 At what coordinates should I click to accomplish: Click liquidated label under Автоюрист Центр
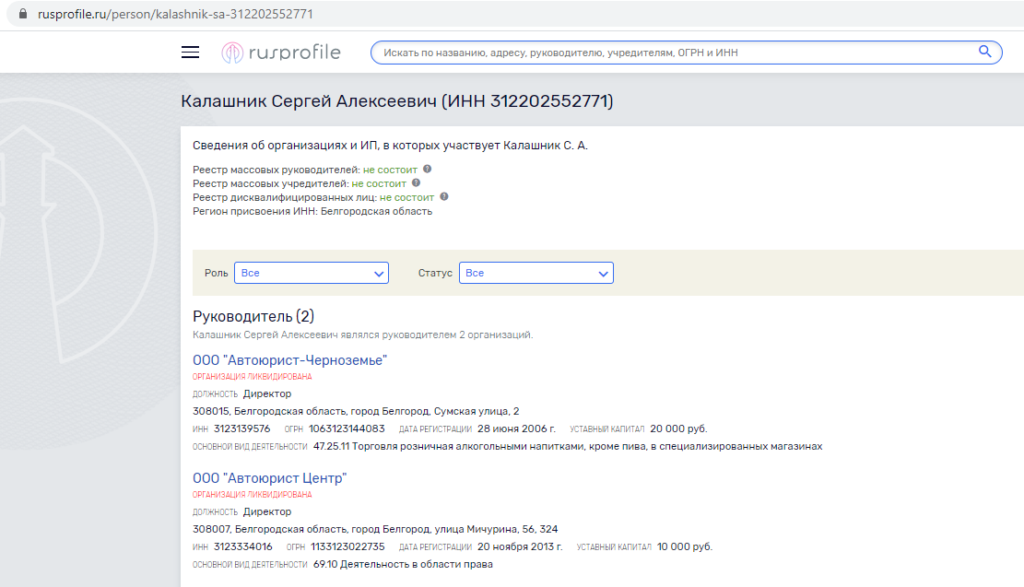click(252, 494)
